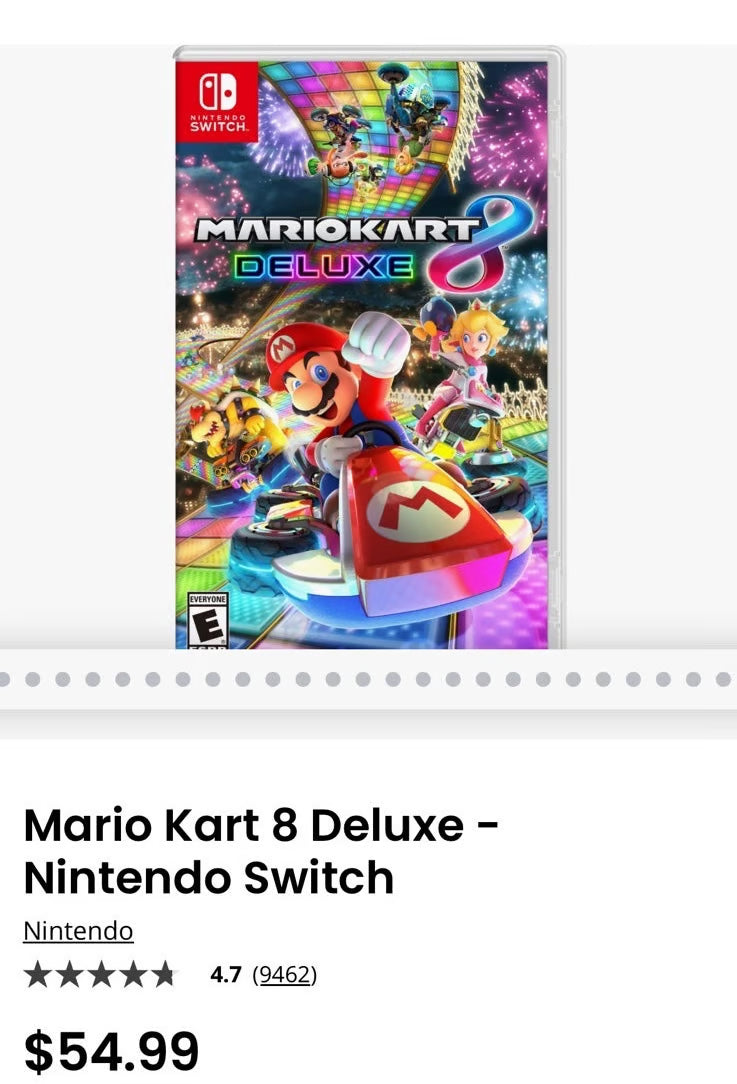
Task: Tap the Nintendo Switch logo on cover
Action: coord(216,101)
